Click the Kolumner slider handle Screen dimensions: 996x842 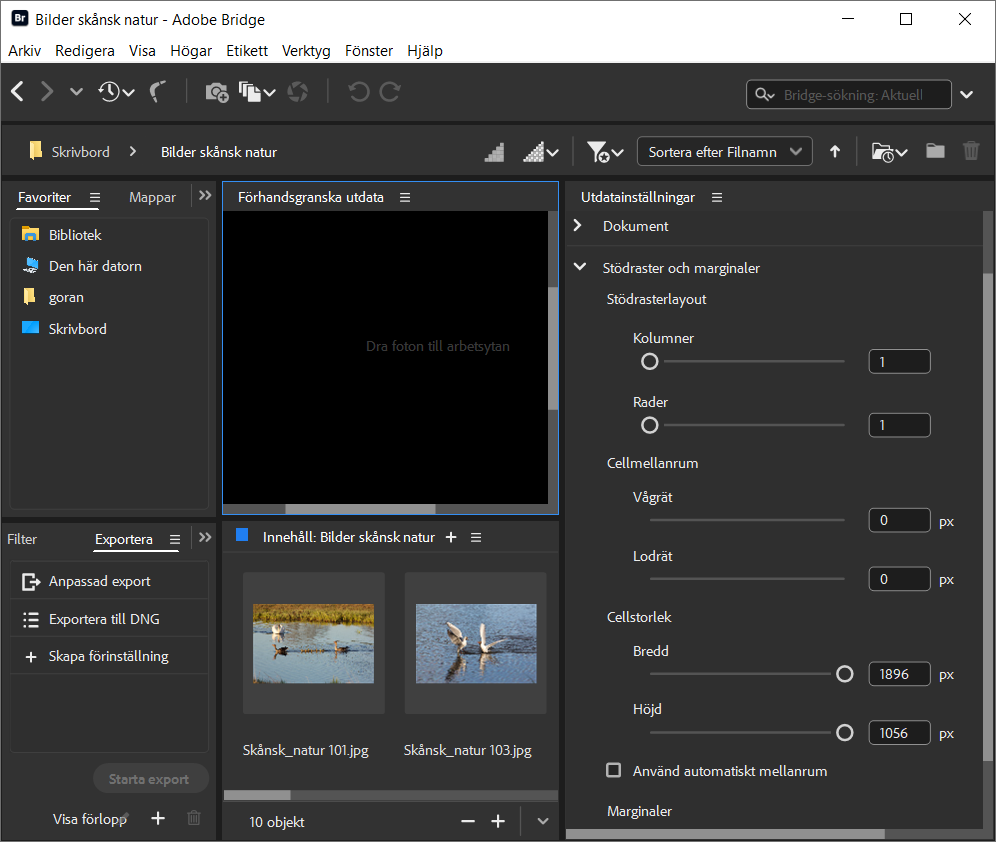pos(650,361)
